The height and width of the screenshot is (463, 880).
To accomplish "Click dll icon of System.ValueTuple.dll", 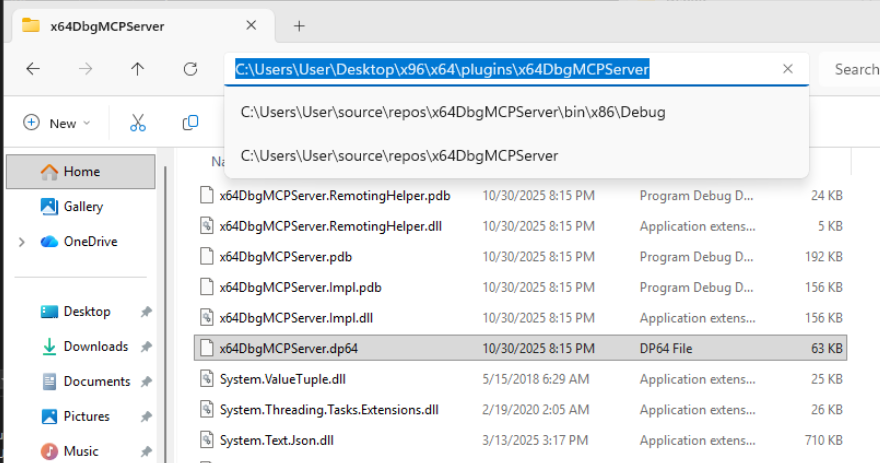I will click(x=207, y=379).
